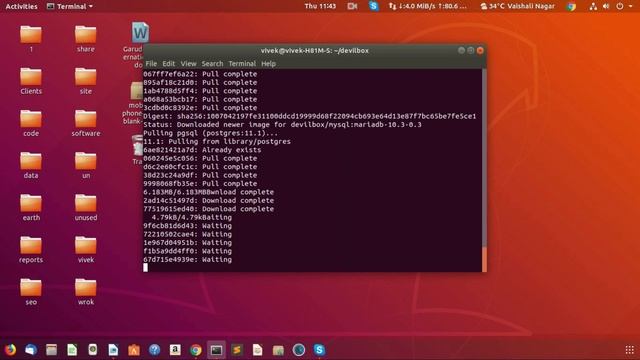Screen dimensions: 640x360
Task: Select the 'wrok' desktop folder
Action: [86, 291]
